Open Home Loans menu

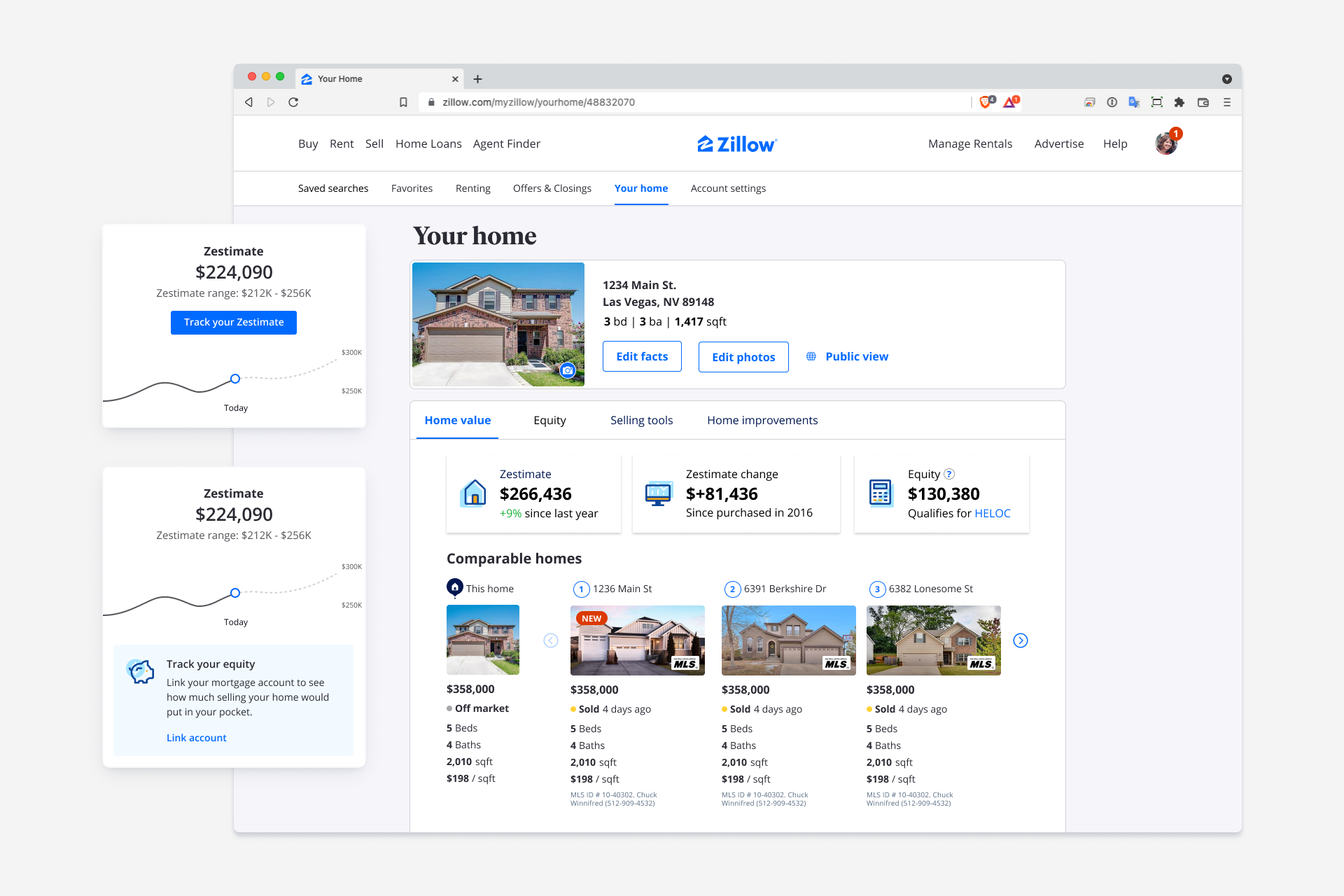428,143
